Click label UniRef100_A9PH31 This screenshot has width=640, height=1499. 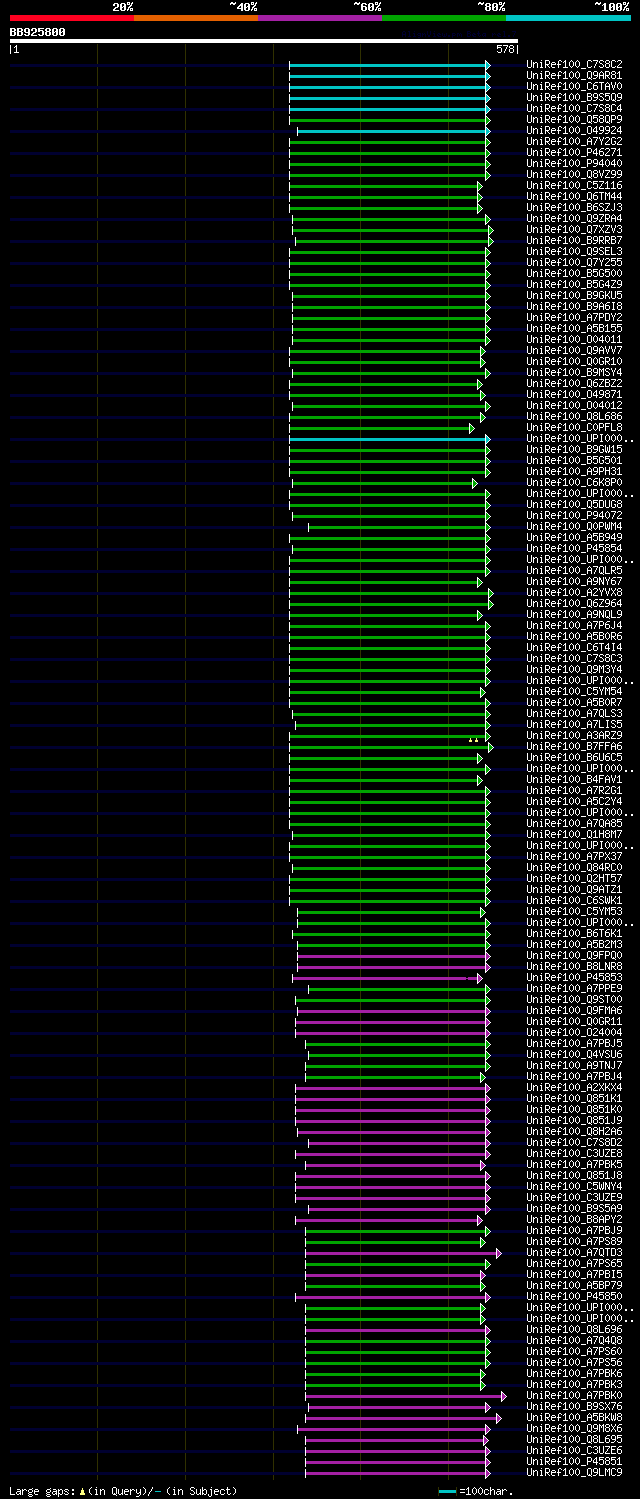(x=574, y=472)
